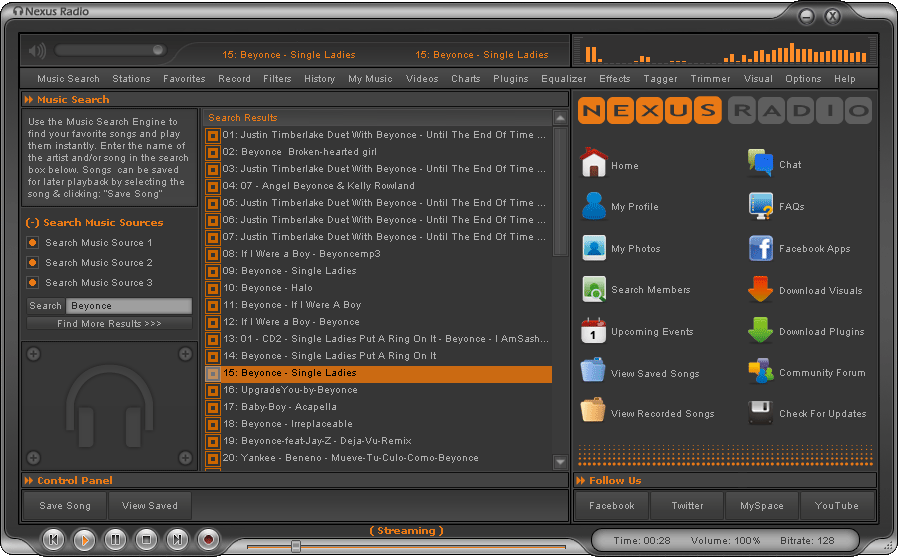The image size is (898, 557).
Task: Click the Download Plugins green arrow icon
Action: 760,330
